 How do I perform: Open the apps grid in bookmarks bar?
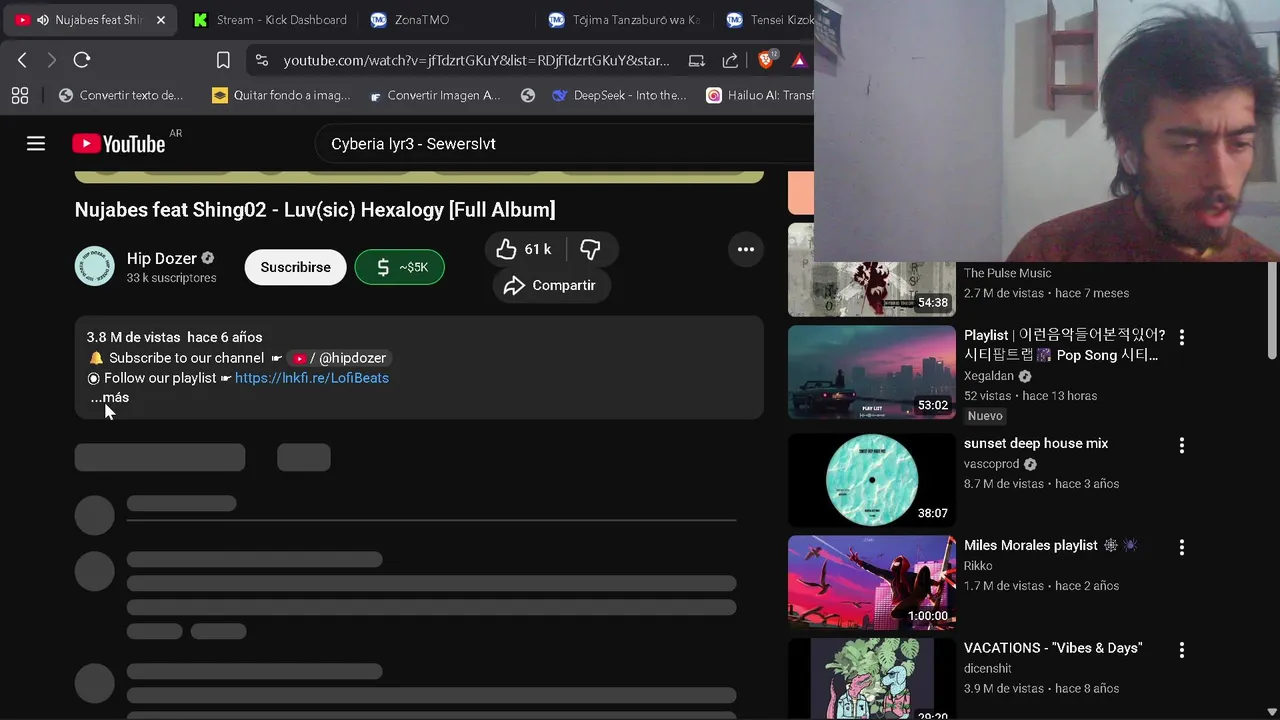coord(19,95)
